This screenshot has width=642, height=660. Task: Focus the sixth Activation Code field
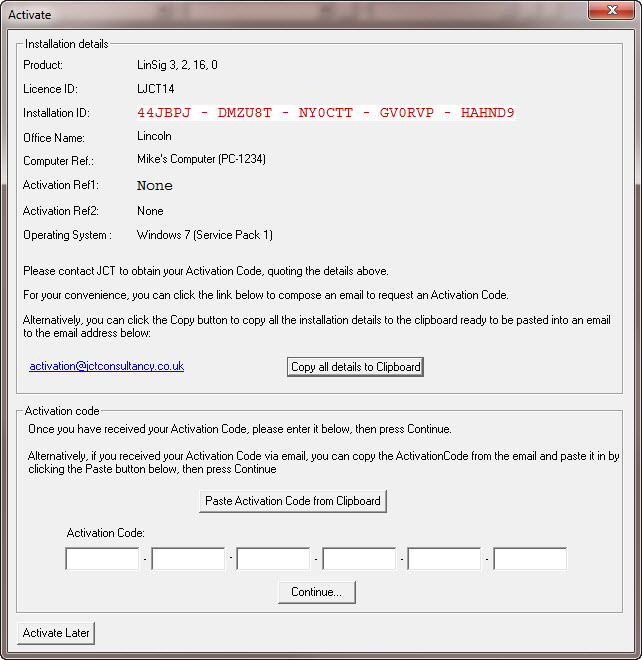pos(530,559)
